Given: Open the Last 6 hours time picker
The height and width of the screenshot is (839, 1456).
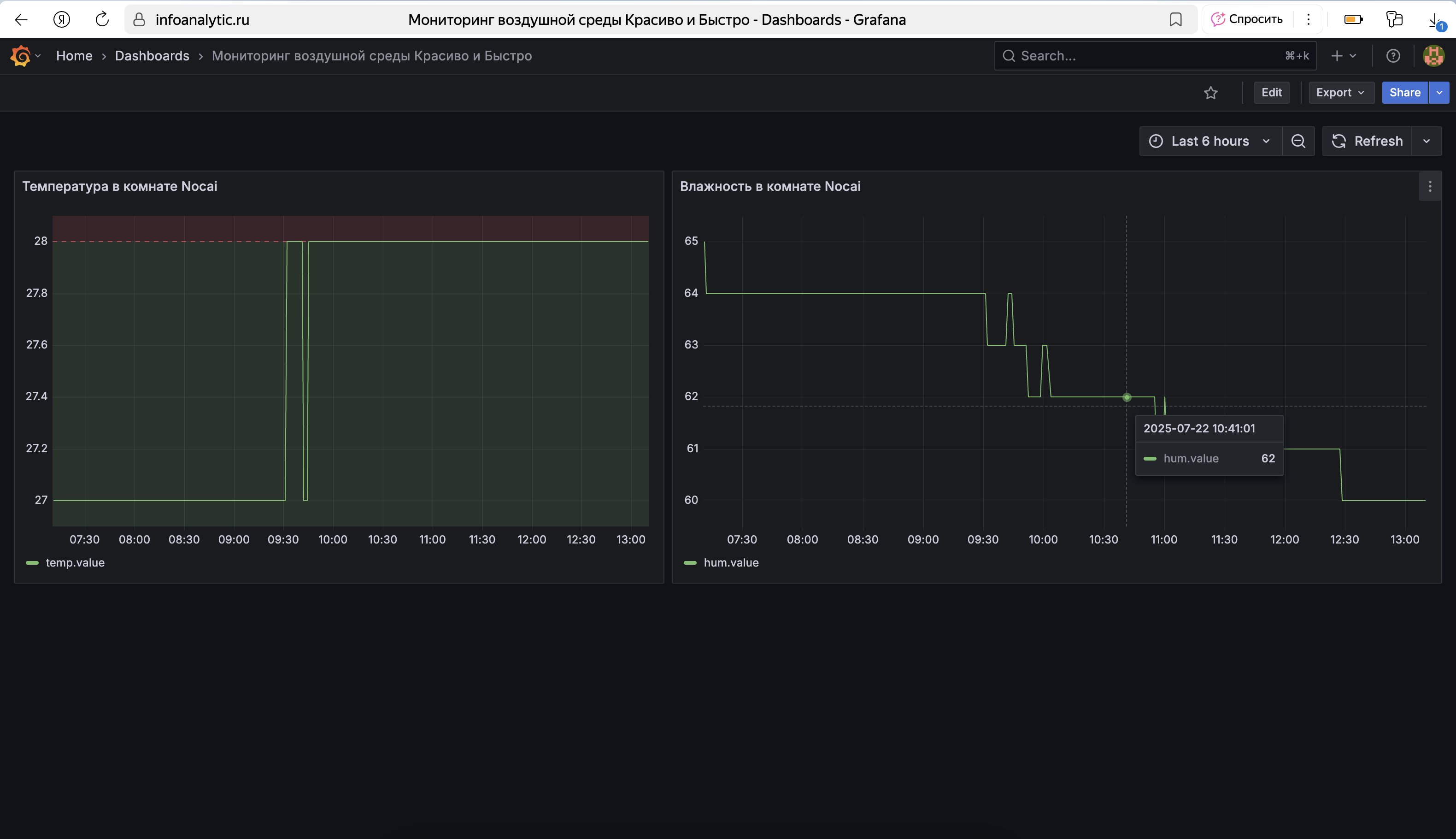Looking at the screenshot, I should pyautogui.click(x=1210, y=141).
